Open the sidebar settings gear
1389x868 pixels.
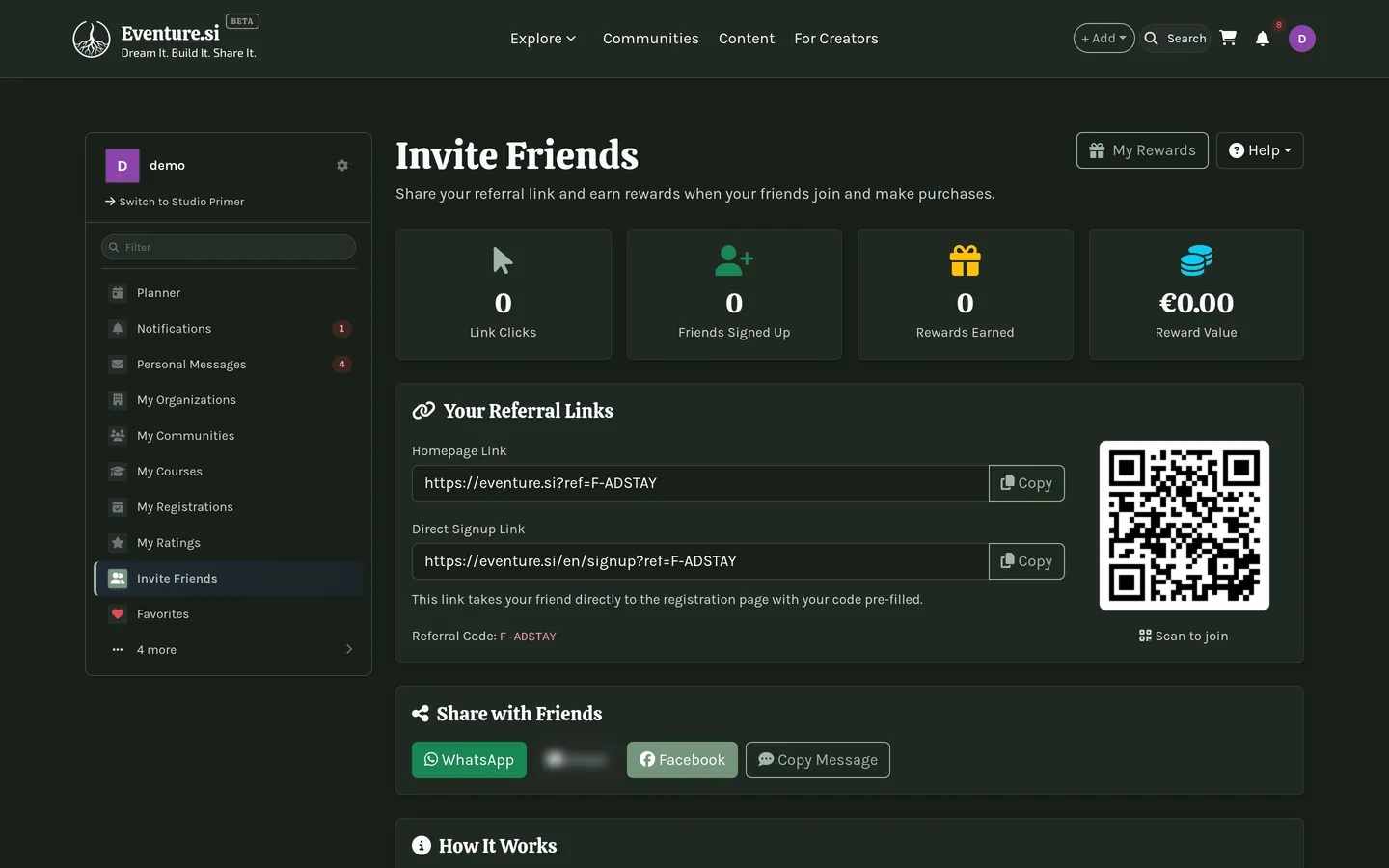pos(342,166)
